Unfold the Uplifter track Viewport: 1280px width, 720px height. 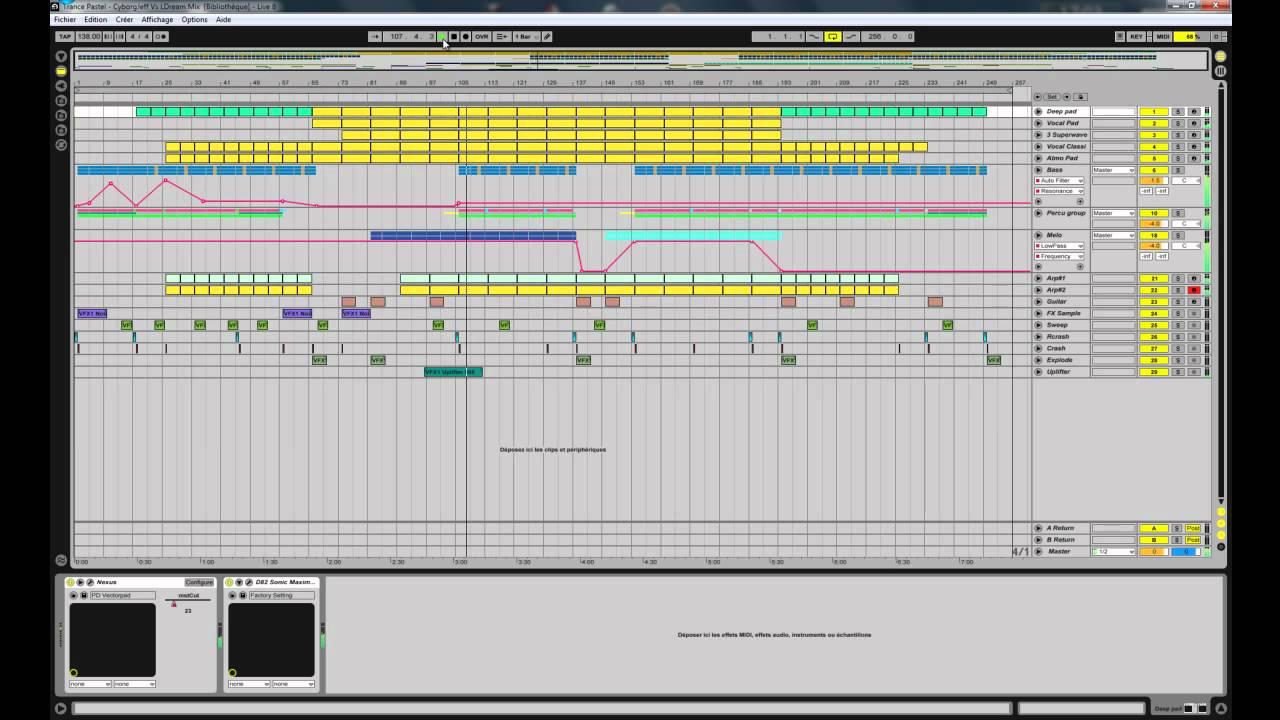point(1038,372)
